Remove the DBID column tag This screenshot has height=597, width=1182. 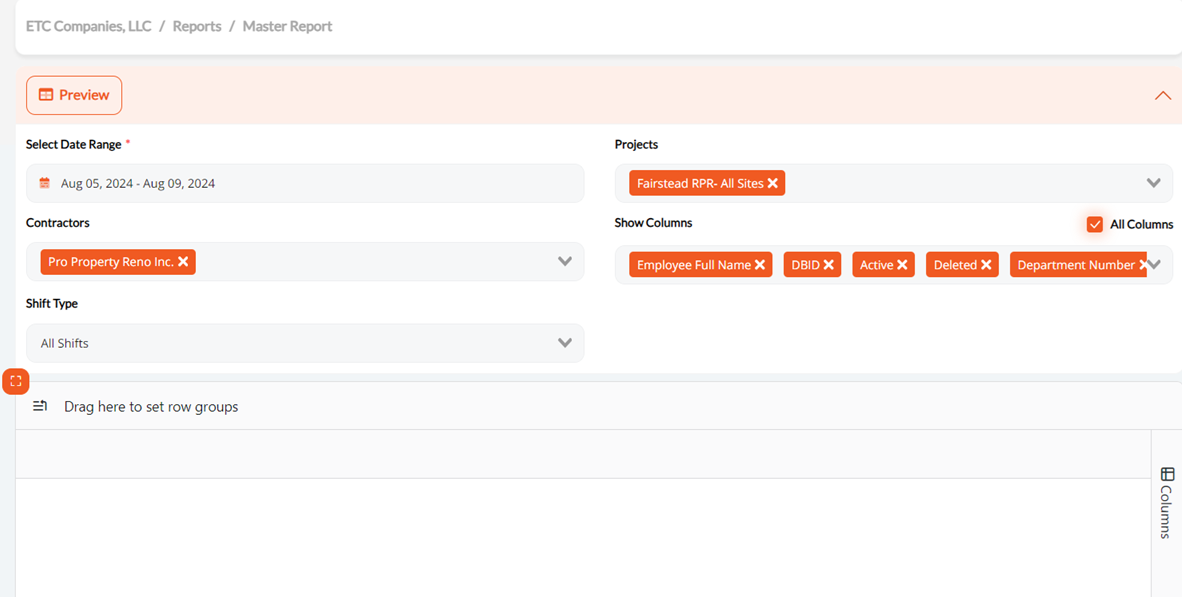(x=829, y=265)
